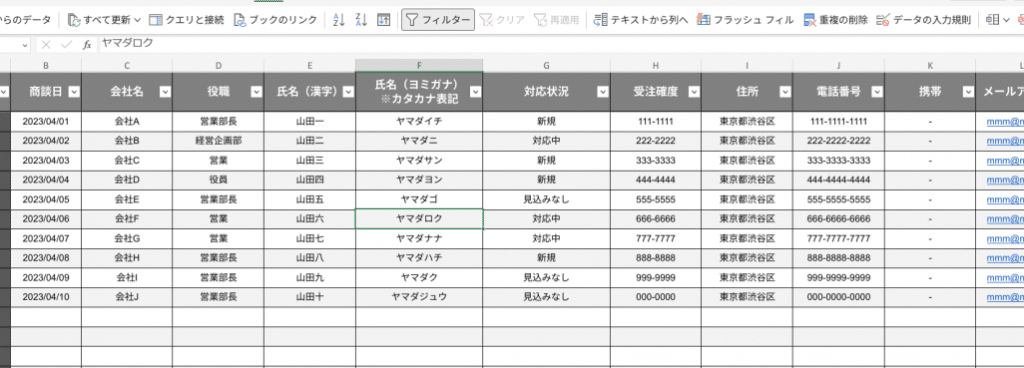
Task: Cancel entry with formula bar X icon
Action: (x=45, y=45)
